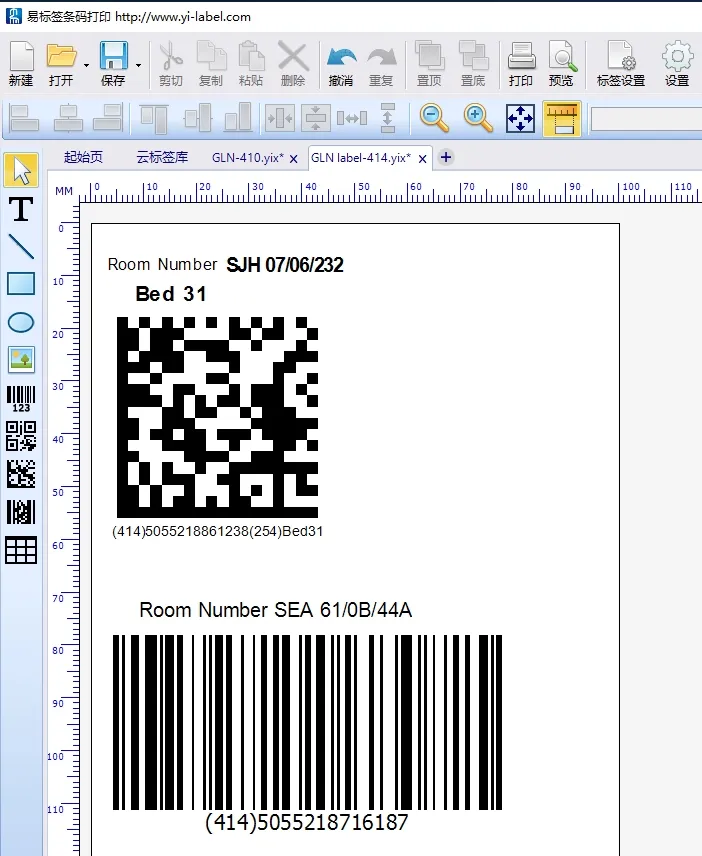Select the table grid tool

tap(21, 550)
